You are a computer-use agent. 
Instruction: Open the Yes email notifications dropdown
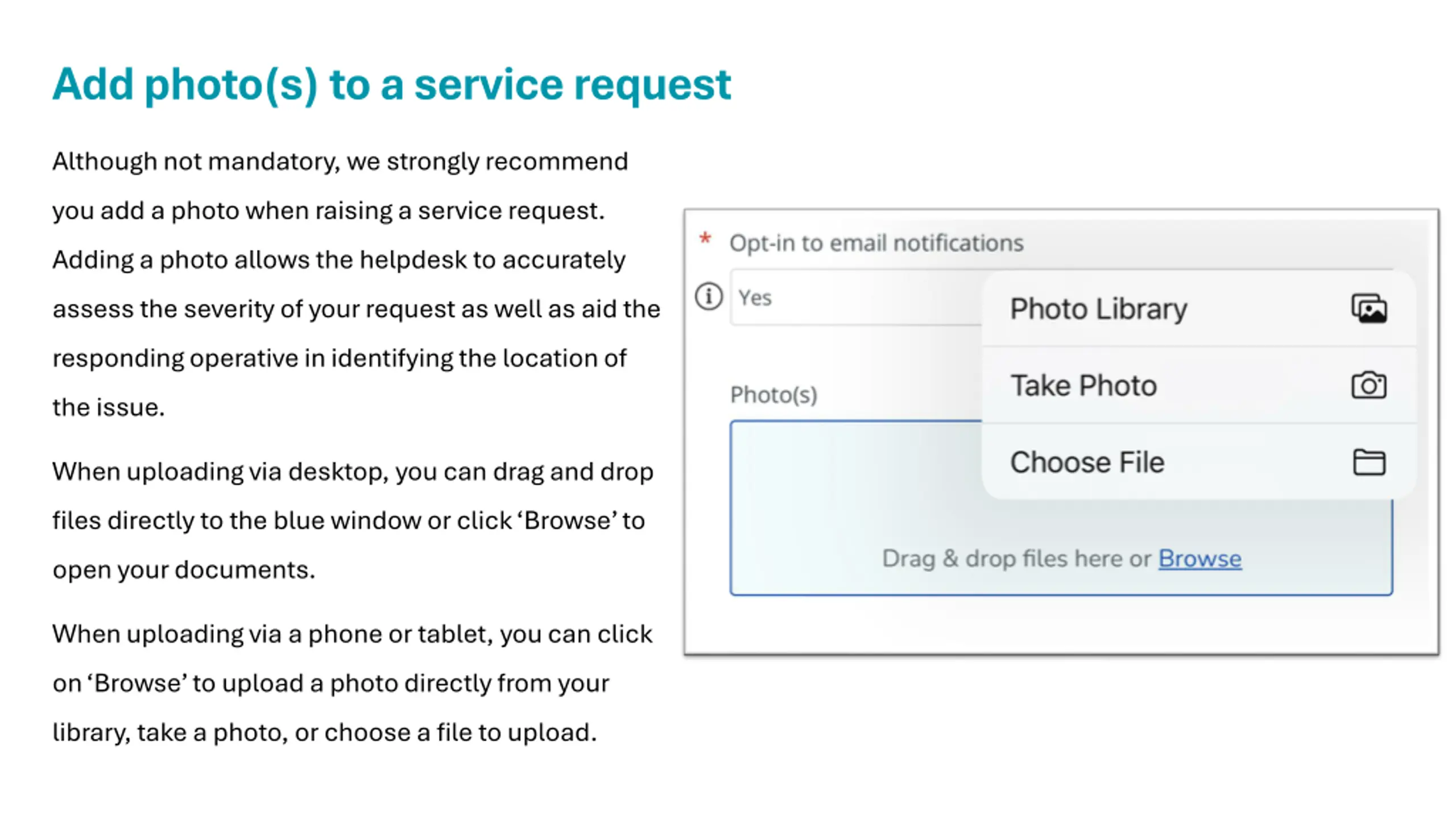tap(853, 297)
